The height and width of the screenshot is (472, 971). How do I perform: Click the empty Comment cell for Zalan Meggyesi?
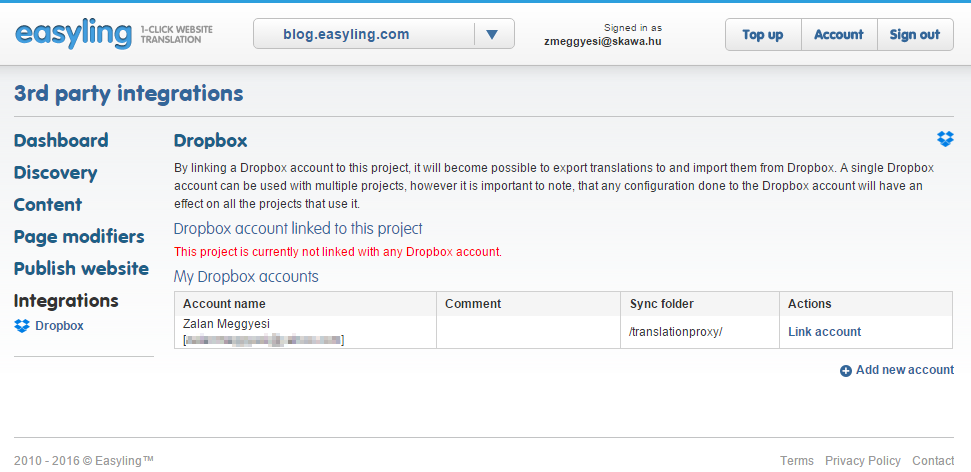[x=528, y=332]
